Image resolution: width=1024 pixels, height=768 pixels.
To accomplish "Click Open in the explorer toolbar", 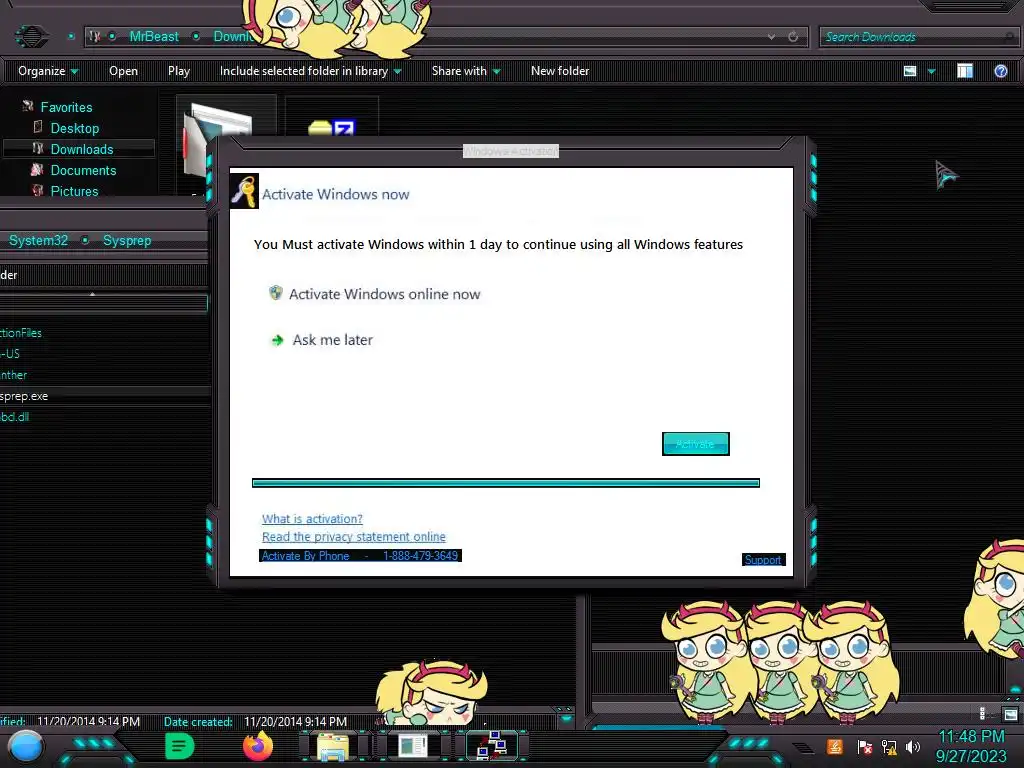I will [123, 71].
